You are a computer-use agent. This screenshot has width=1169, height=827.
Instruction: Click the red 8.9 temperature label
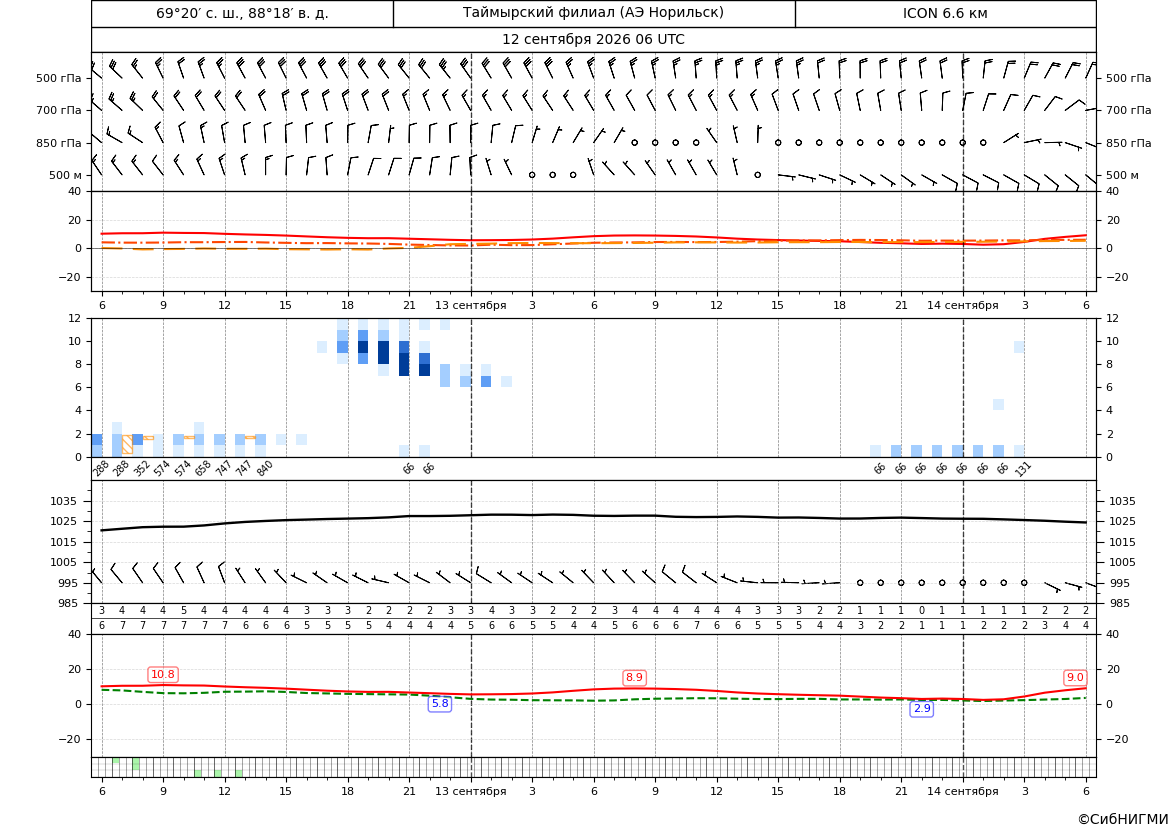[x=634, y=677]
